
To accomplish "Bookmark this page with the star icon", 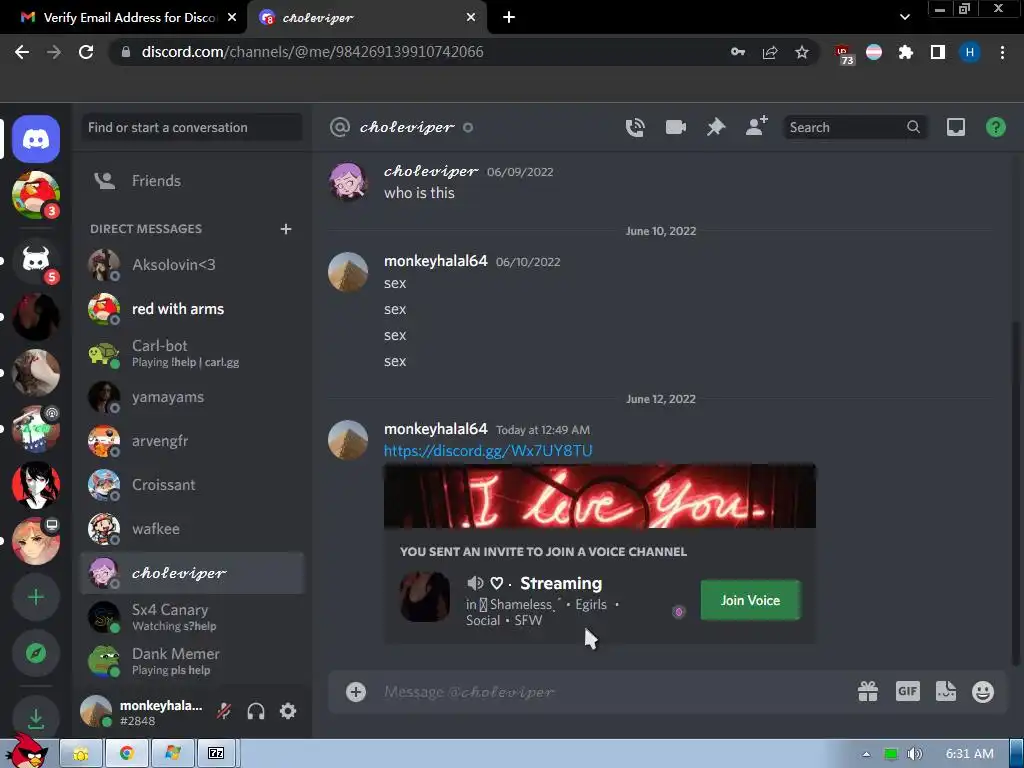I will pyautogui.click(x=802, y=52).
